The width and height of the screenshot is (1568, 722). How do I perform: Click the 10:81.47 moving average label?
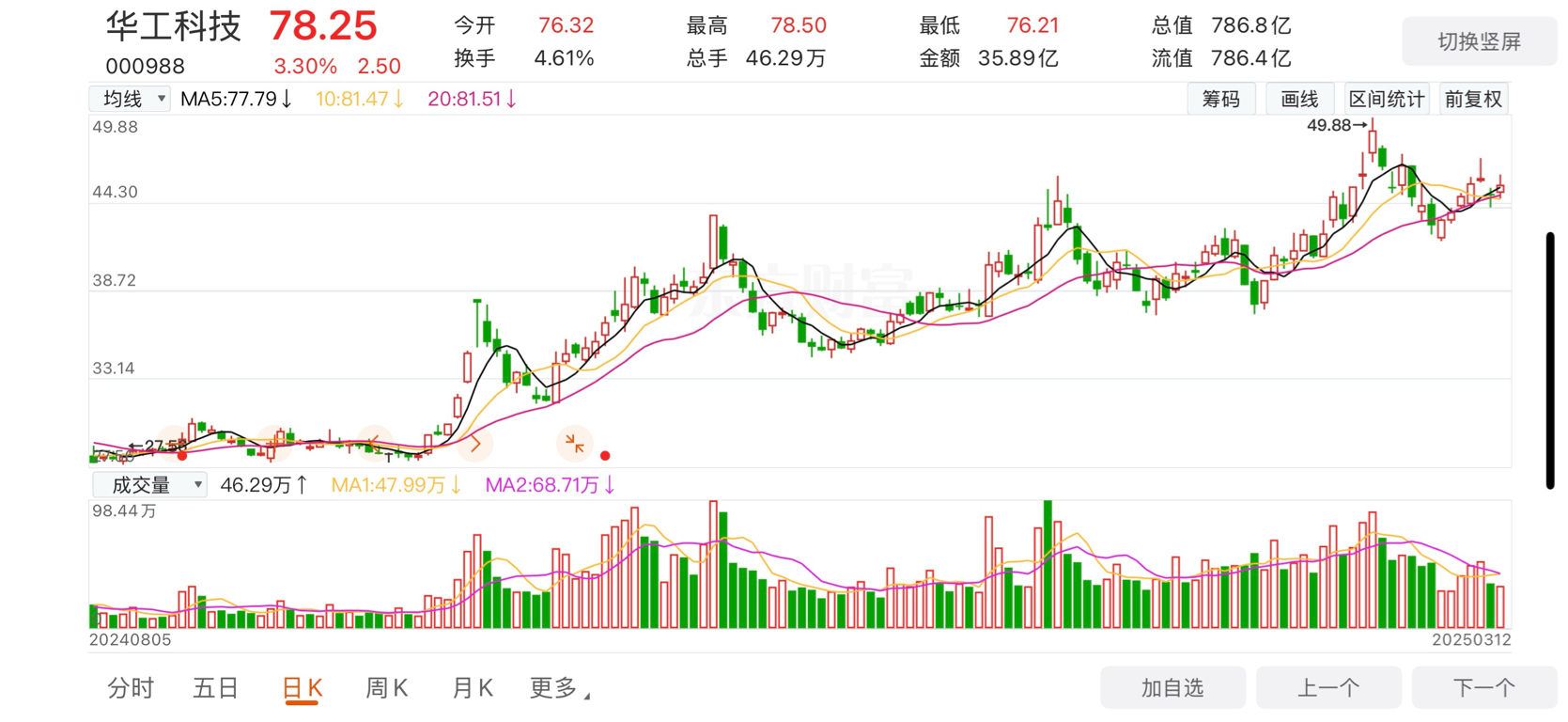[359, 99]
